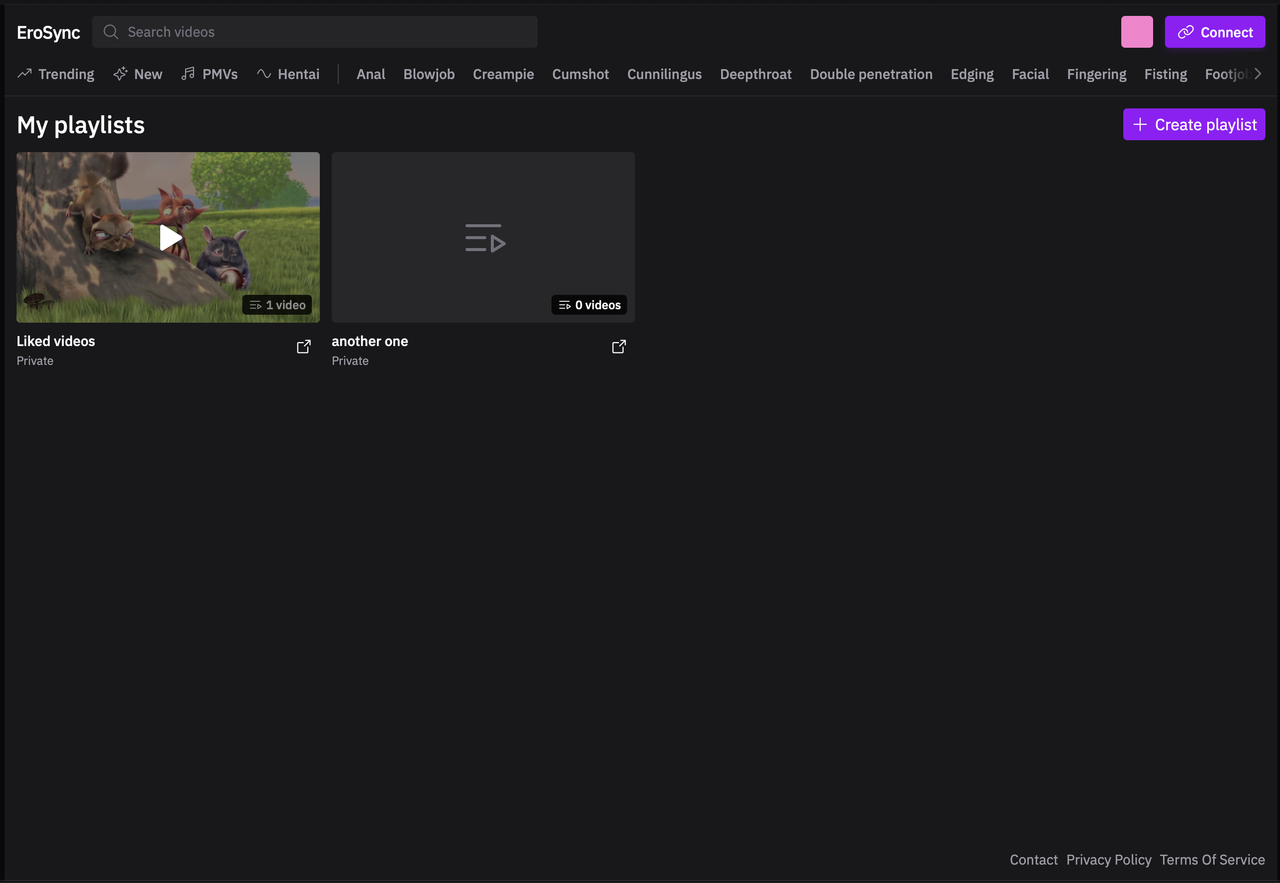Click the '1 video' count badge

click(277, 305)
